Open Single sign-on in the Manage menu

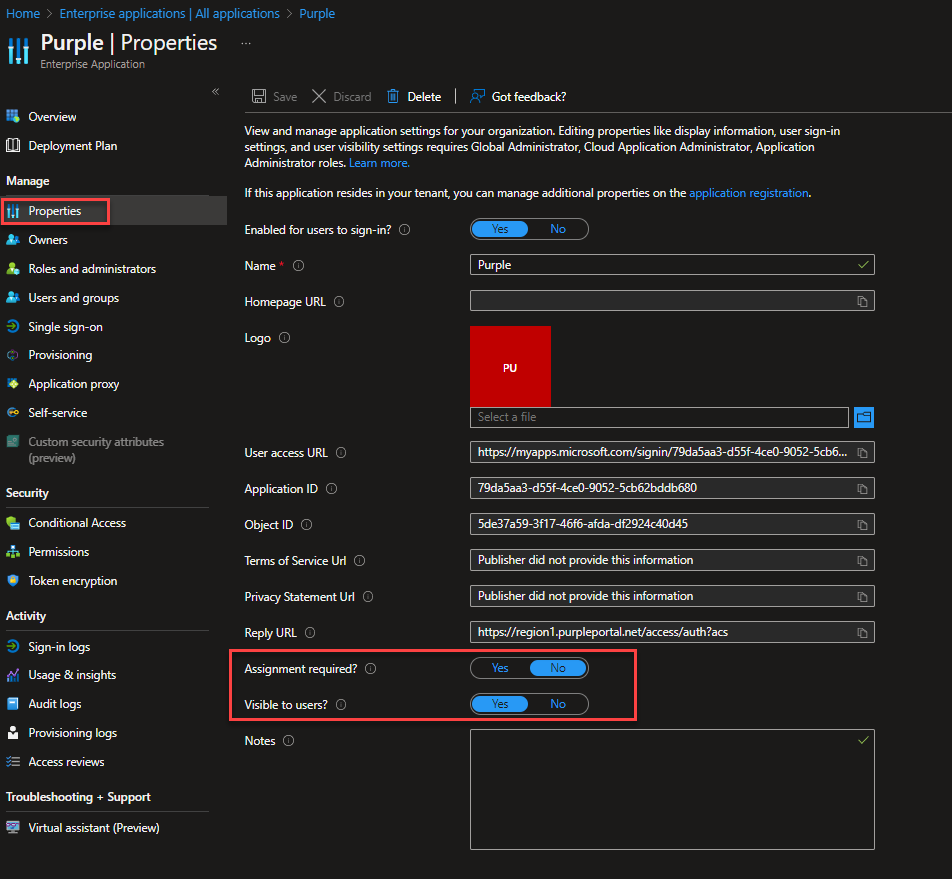65,327
